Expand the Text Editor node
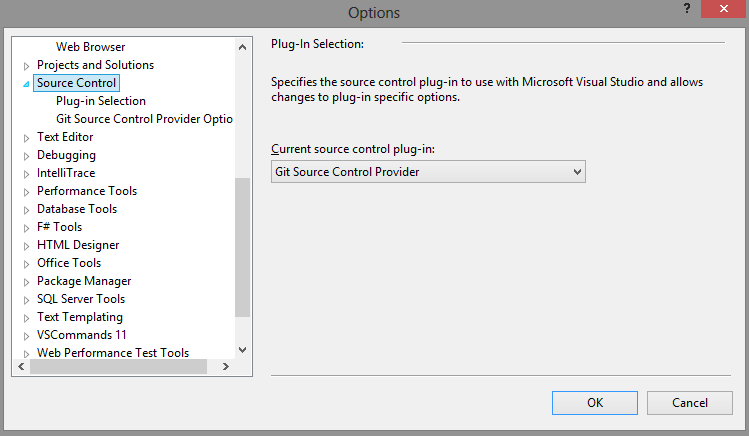 [27, 138]
